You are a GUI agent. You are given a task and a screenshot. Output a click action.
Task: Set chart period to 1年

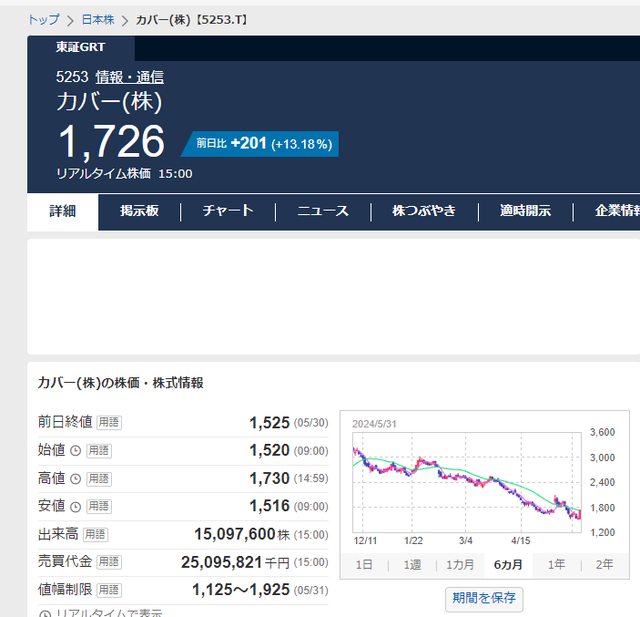(x=556, y=565)
